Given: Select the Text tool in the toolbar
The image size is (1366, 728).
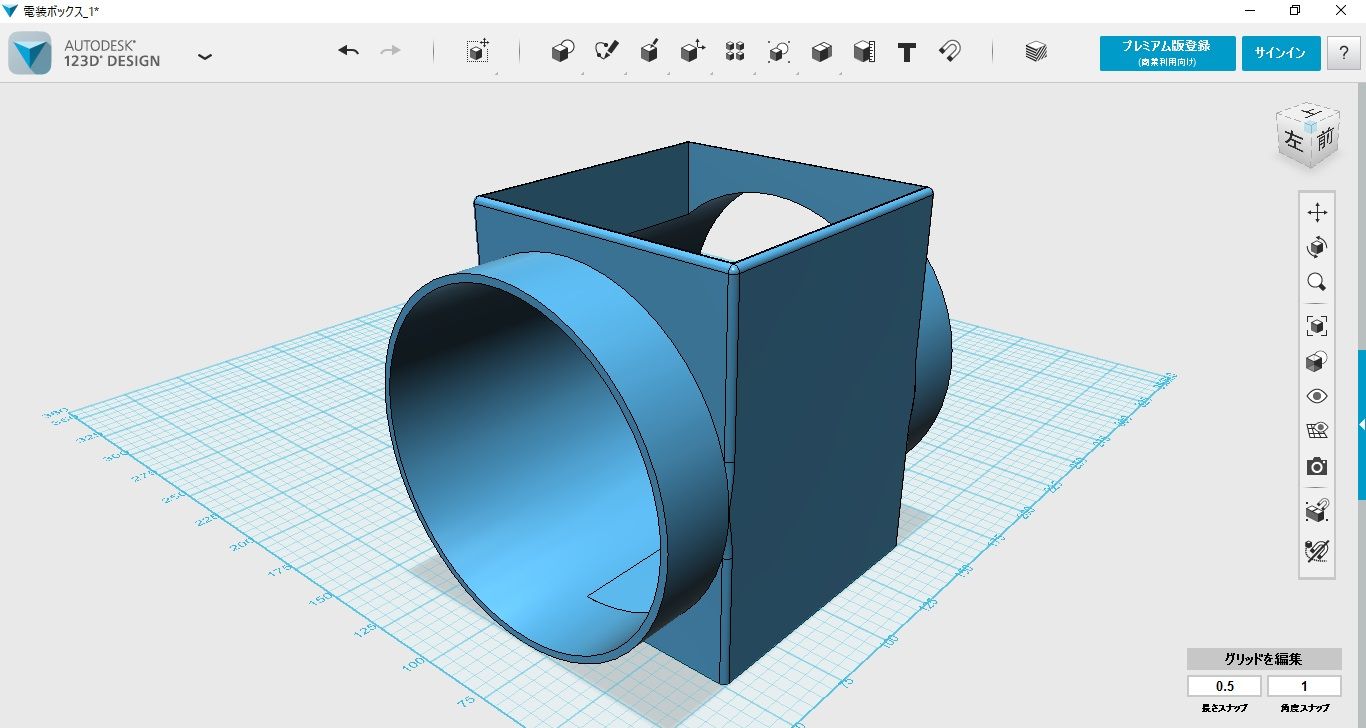Looking at the screenshot, I should point(906,52).
